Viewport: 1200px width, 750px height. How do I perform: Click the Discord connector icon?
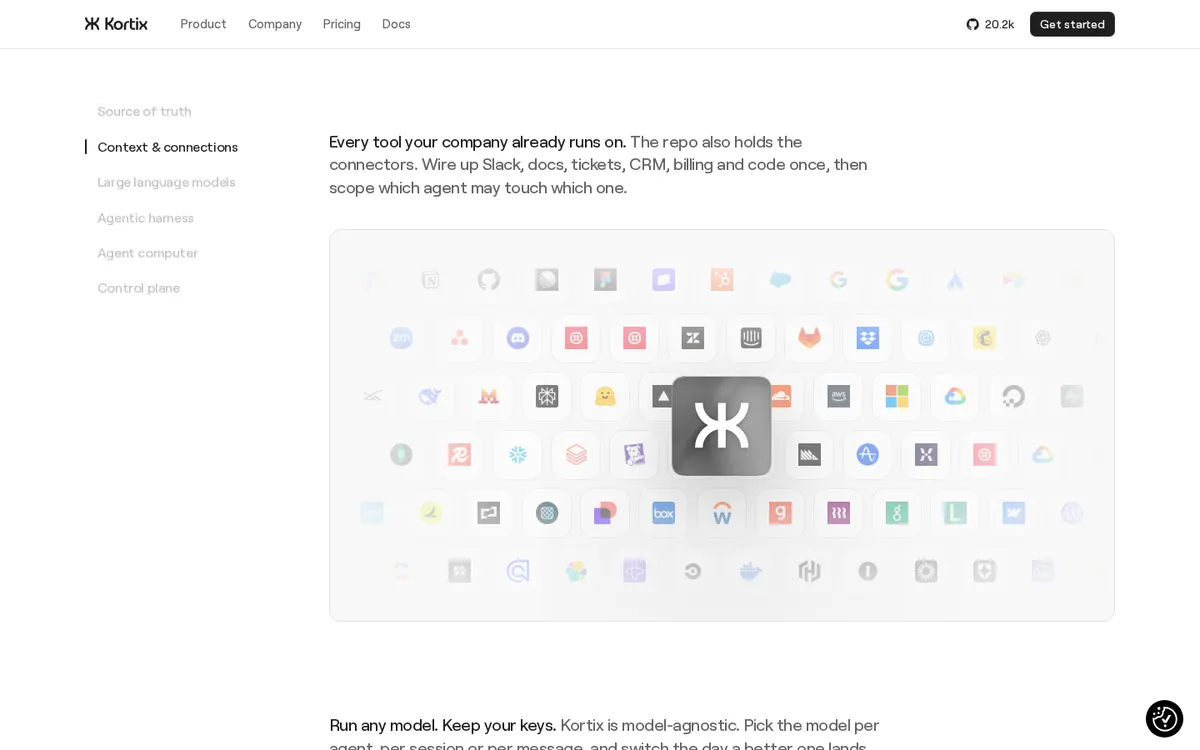[518, 338]
